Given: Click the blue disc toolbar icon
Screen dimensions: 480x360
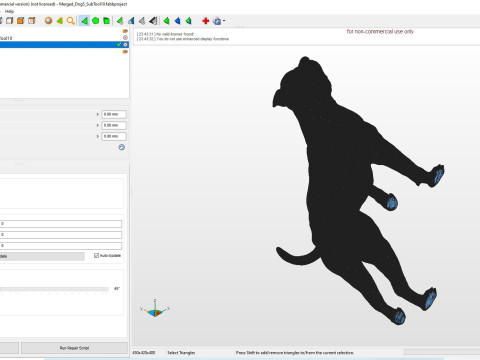Looking at the screenshot, I should click(x=217, y=21).
